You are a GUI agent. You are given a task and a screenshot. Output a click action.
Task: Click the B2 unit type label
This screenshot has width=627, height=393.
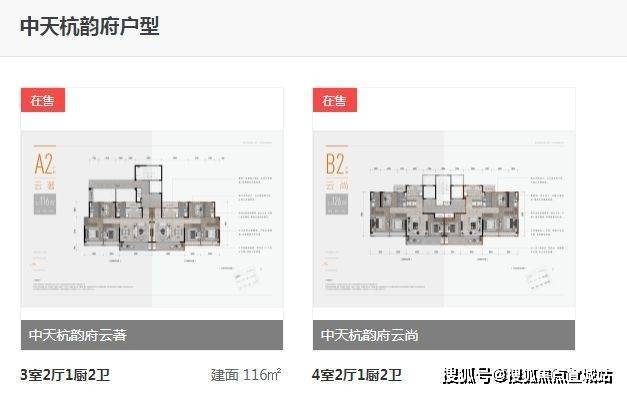point(336,164)
